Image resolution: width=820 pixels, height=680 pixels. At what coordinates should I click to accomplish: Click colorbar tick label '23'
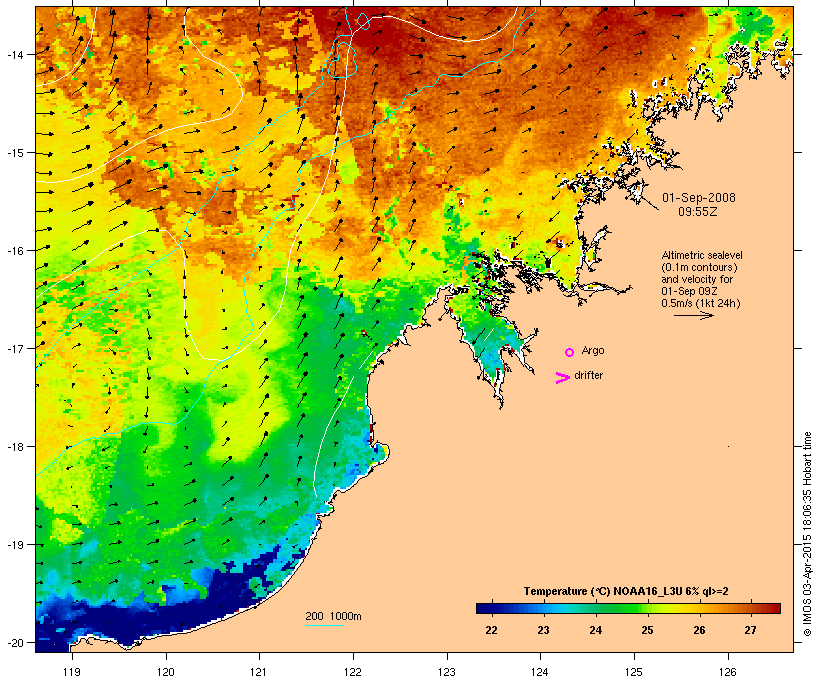coord(543,630)
